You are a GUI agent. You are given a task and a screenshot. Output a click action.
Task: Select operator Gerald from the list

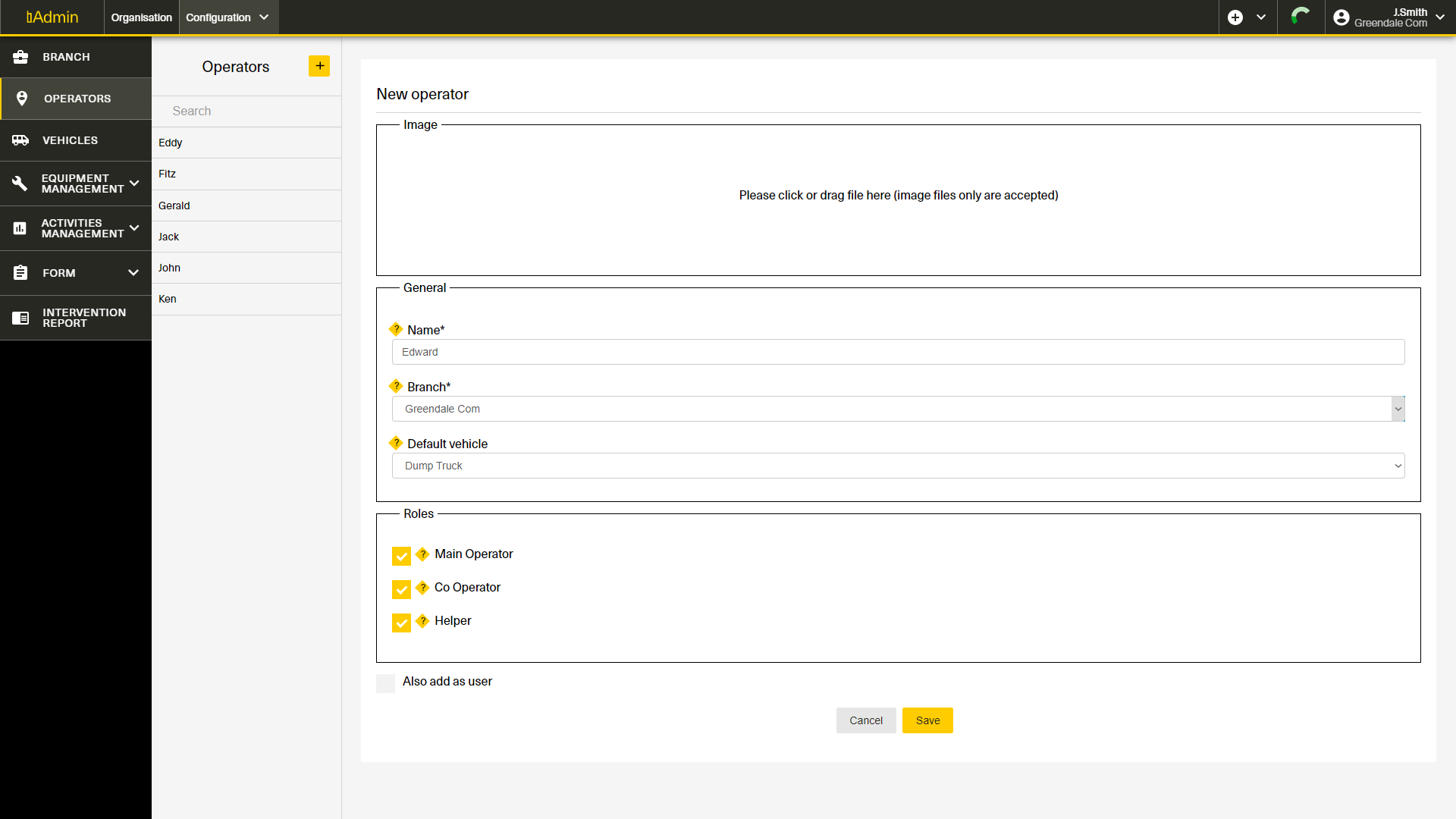(x=174, y=206)
